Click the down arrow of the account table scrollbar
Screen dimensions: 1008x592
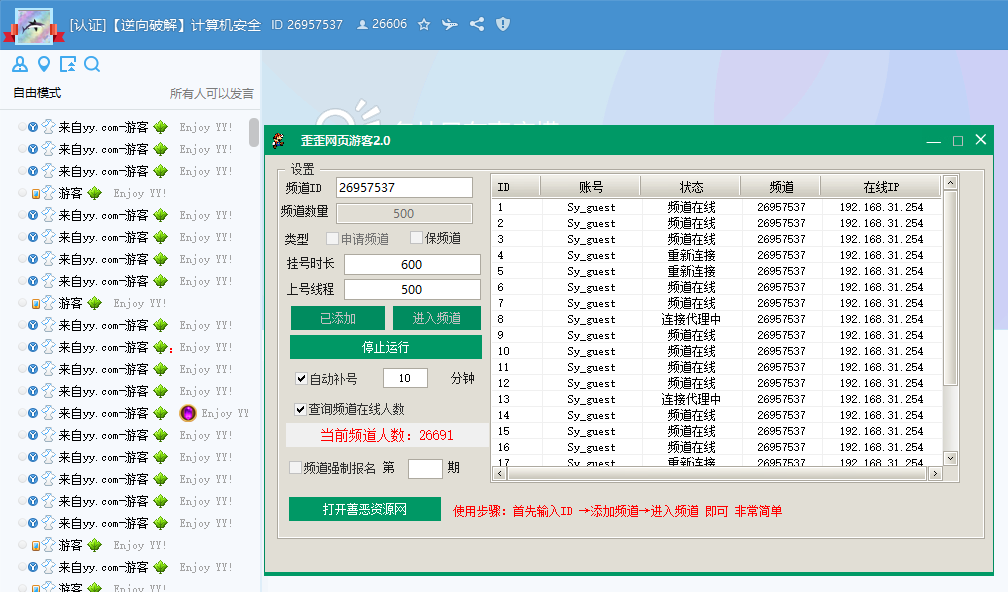pyautogui.click(x=949, y=459)
